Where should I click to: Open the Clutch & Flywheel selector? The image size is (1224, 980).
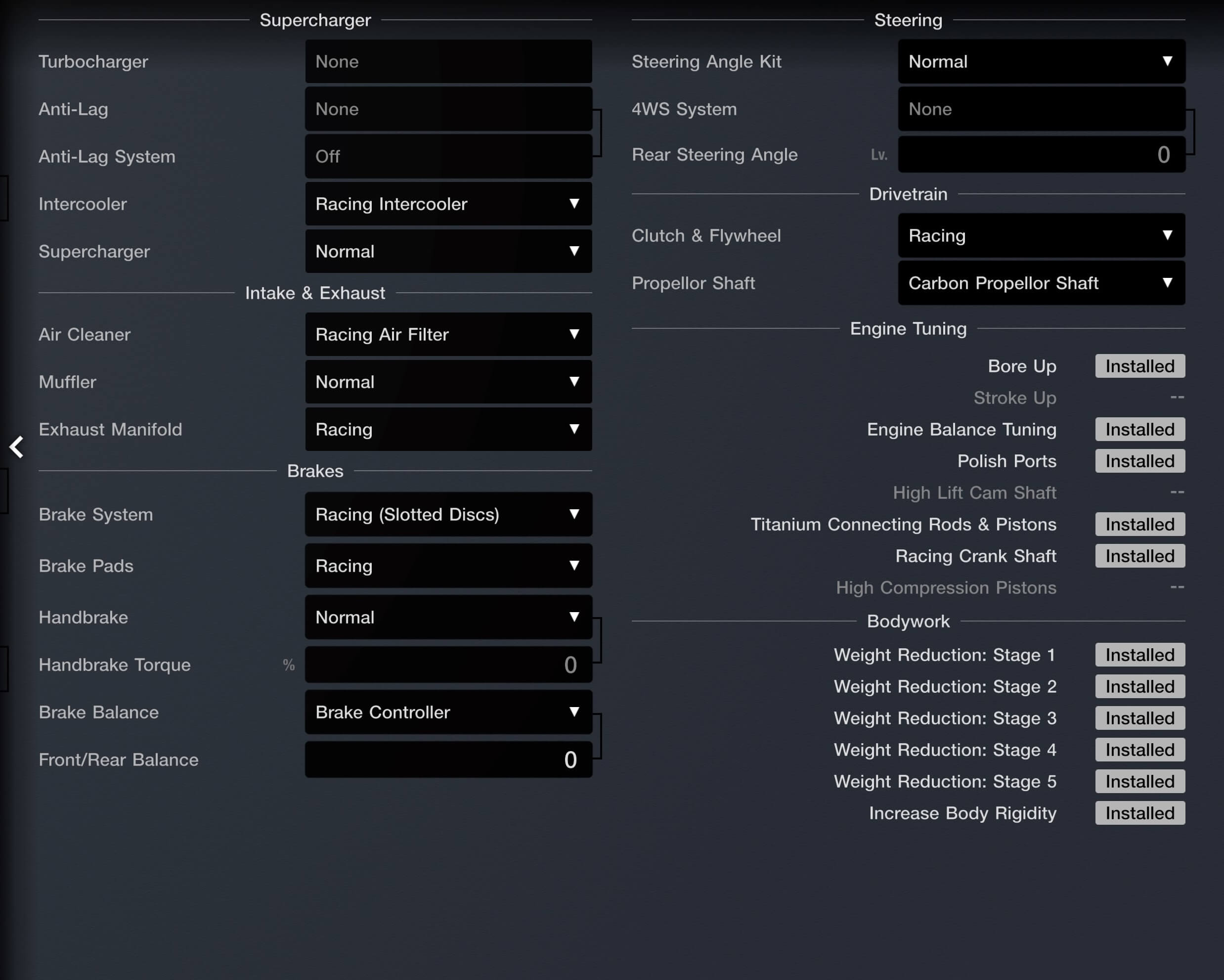(x=1041, y=236)
